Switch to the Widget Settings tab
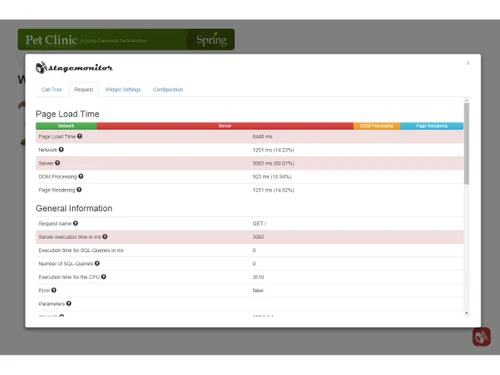 (x=123, y=89)
